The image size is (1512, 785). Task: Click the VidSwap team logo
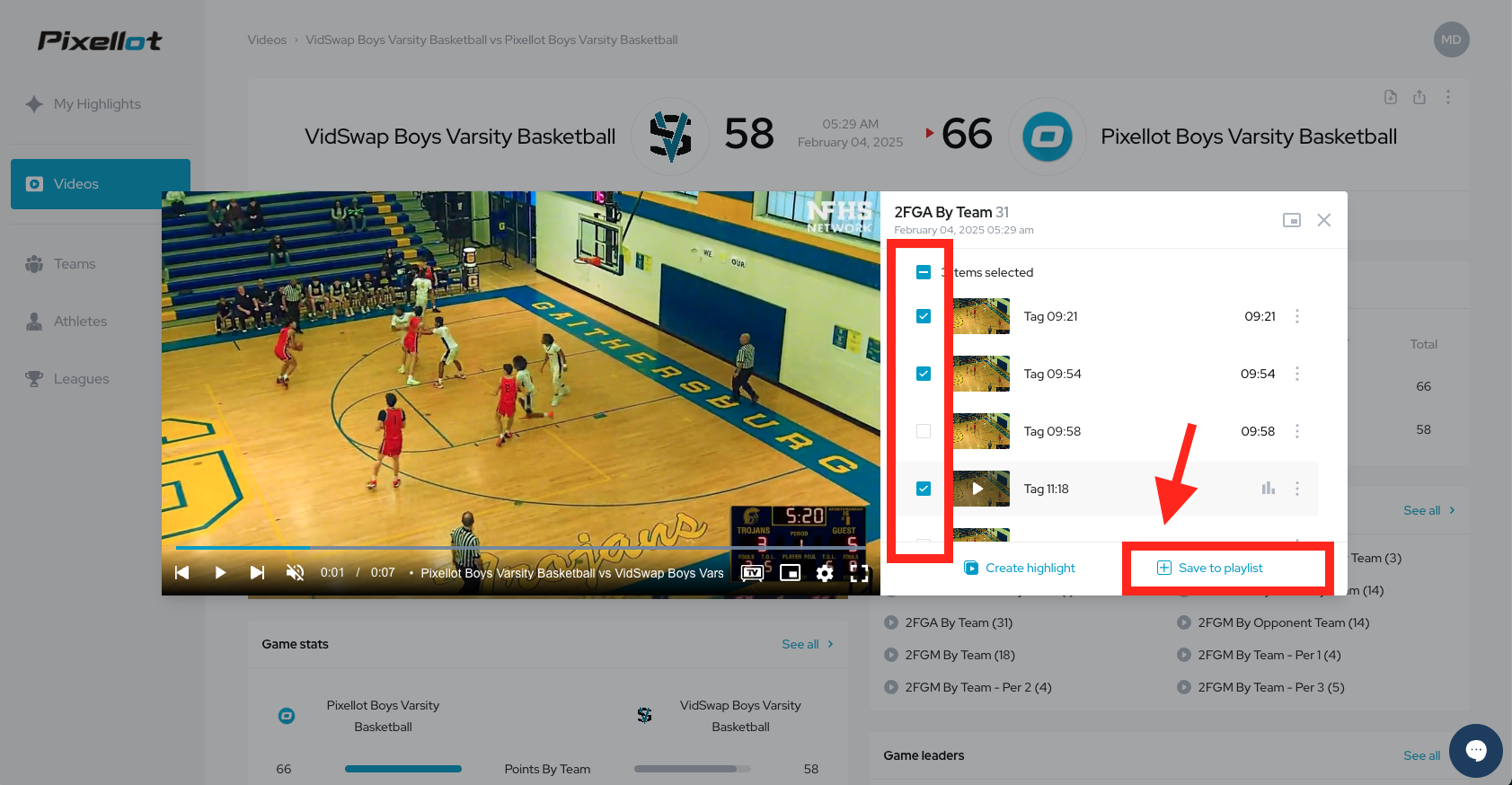pyautogui.click(x=671, y=137)
